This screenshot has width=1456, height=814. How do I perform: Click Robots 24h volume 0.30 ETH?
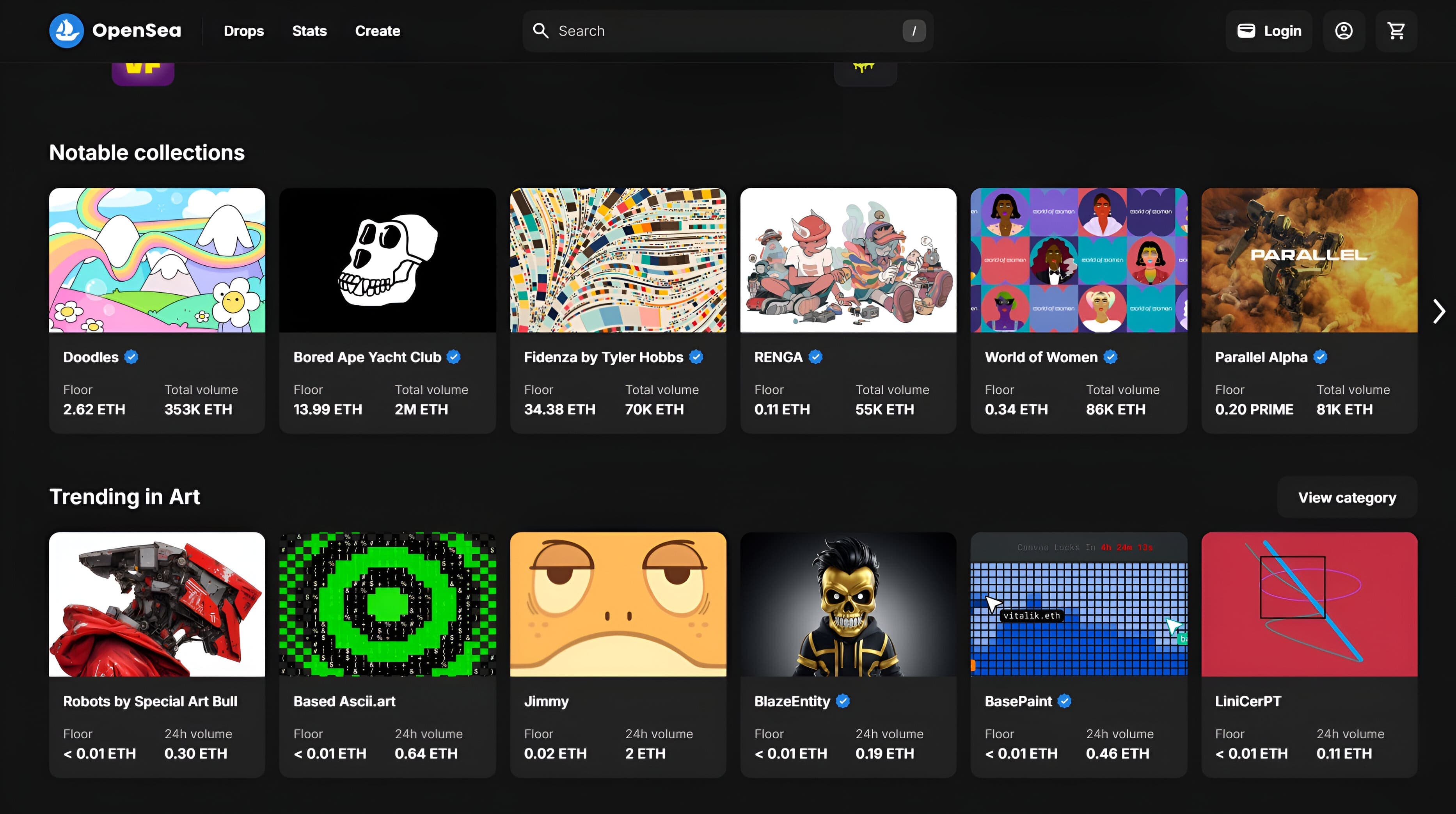pos(195,754)
